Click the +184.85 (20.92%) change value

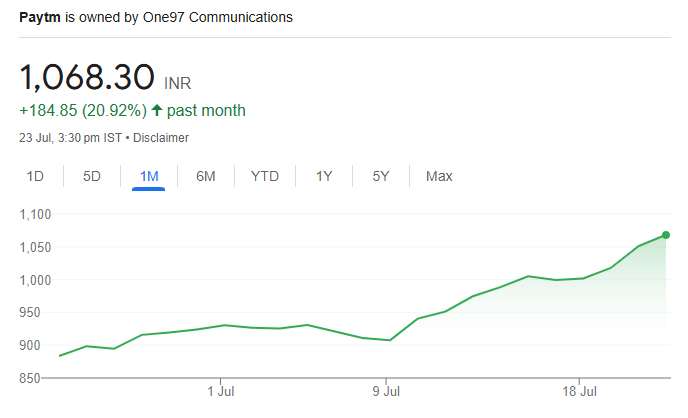tap(83, 110)
